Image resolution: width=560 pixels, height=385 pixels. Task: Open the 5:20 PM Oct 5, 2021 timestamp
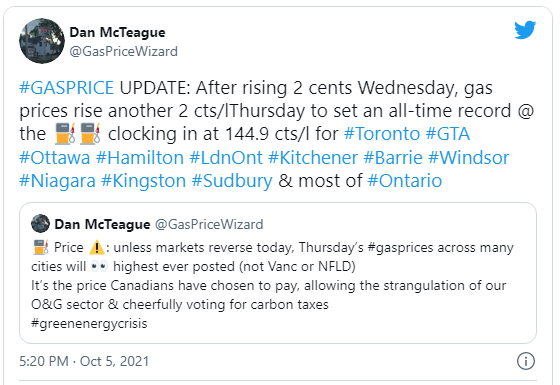point(84,361)
